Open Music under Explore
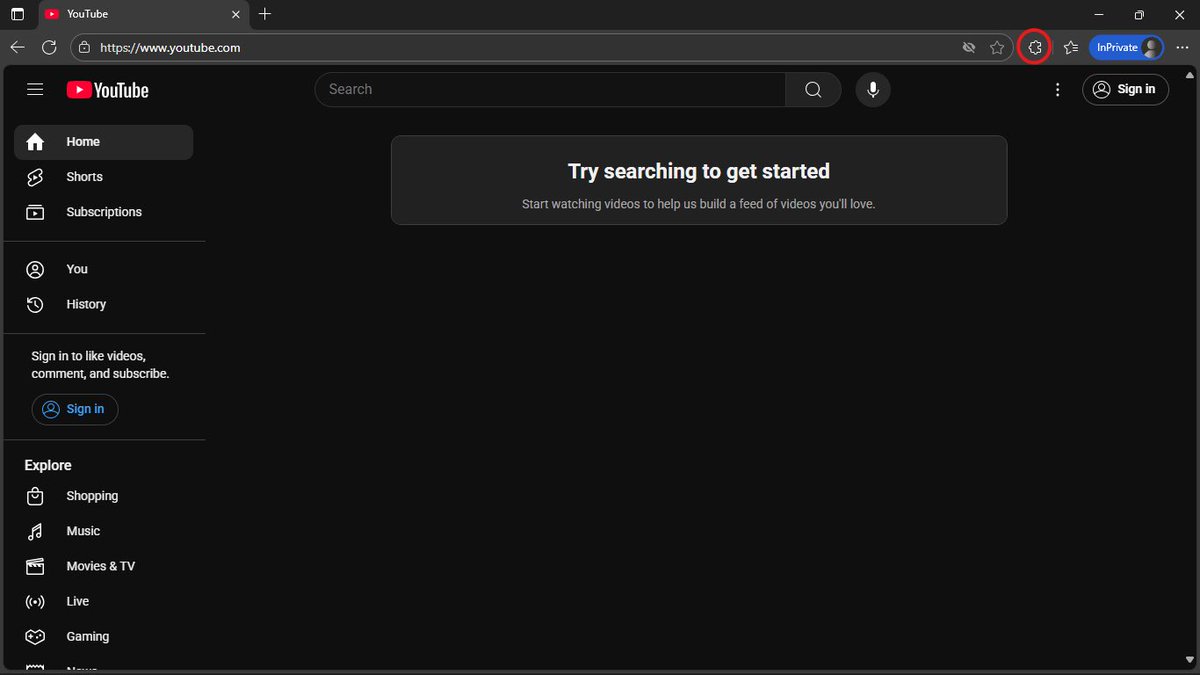 pos(104,531)
